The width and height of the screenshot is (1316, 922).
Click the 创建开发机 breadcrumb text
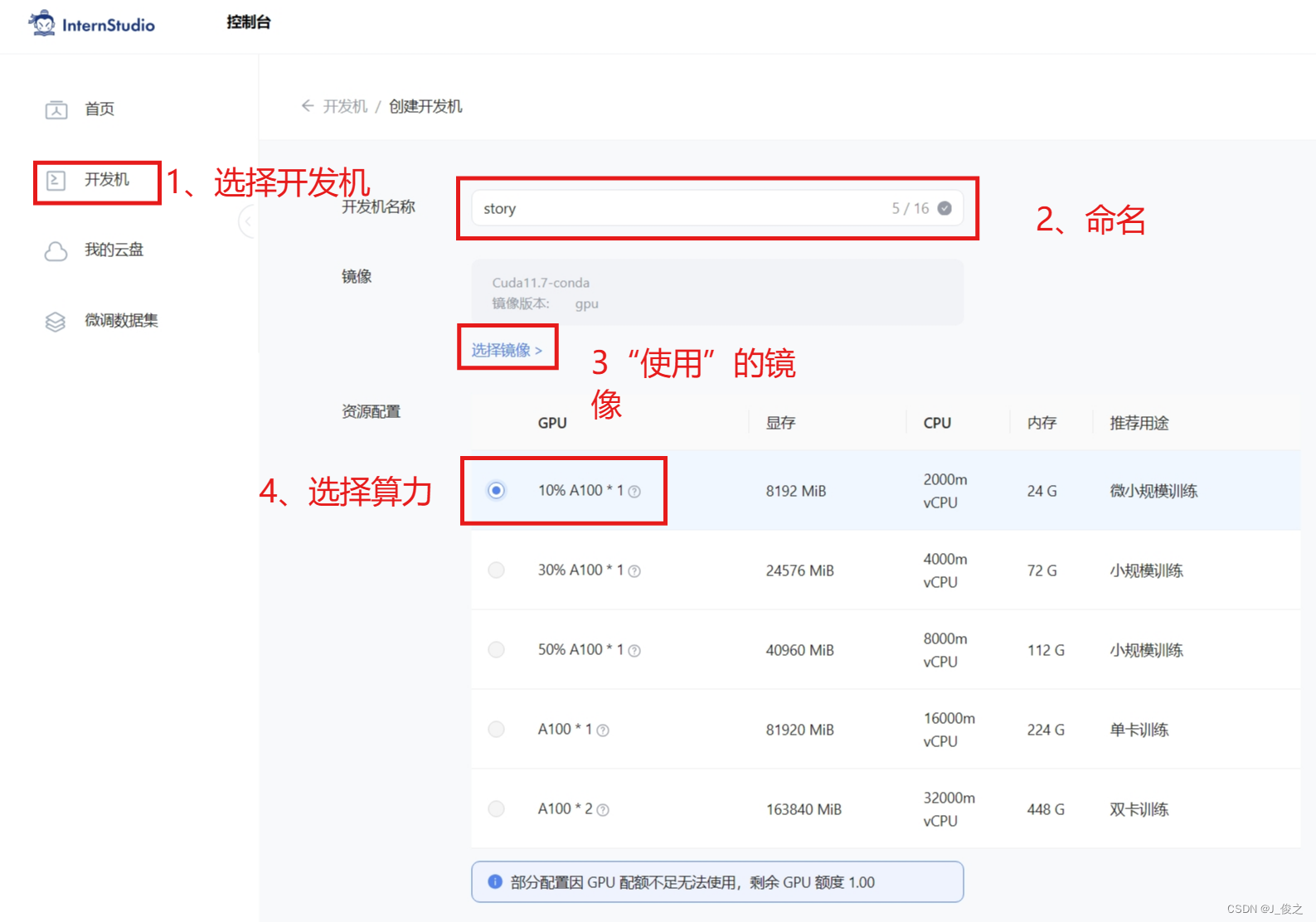point(425,106)
